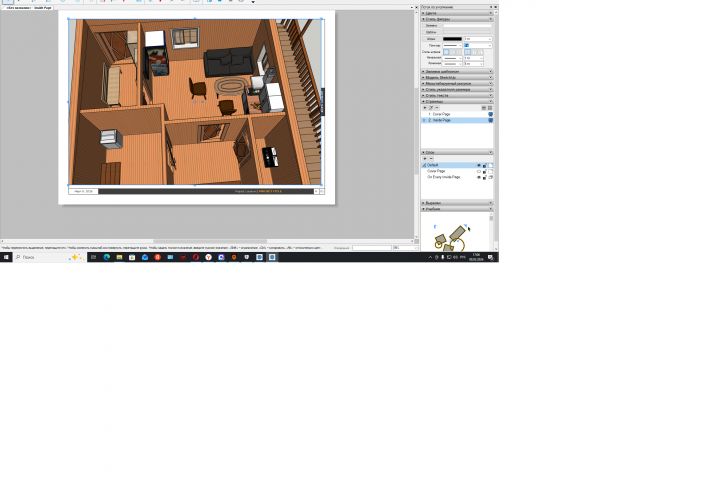Screen dimensions: 720x480
Task: Switch Pages panel to thumbnail grid view
Action: [490, 107]
